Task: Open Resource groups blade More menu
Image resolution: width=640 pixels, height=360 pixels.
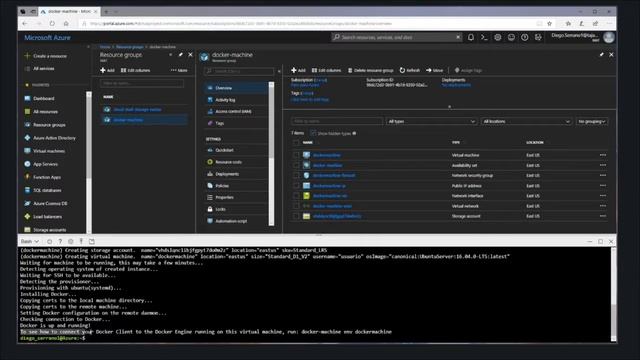Action: pos(179,70)
